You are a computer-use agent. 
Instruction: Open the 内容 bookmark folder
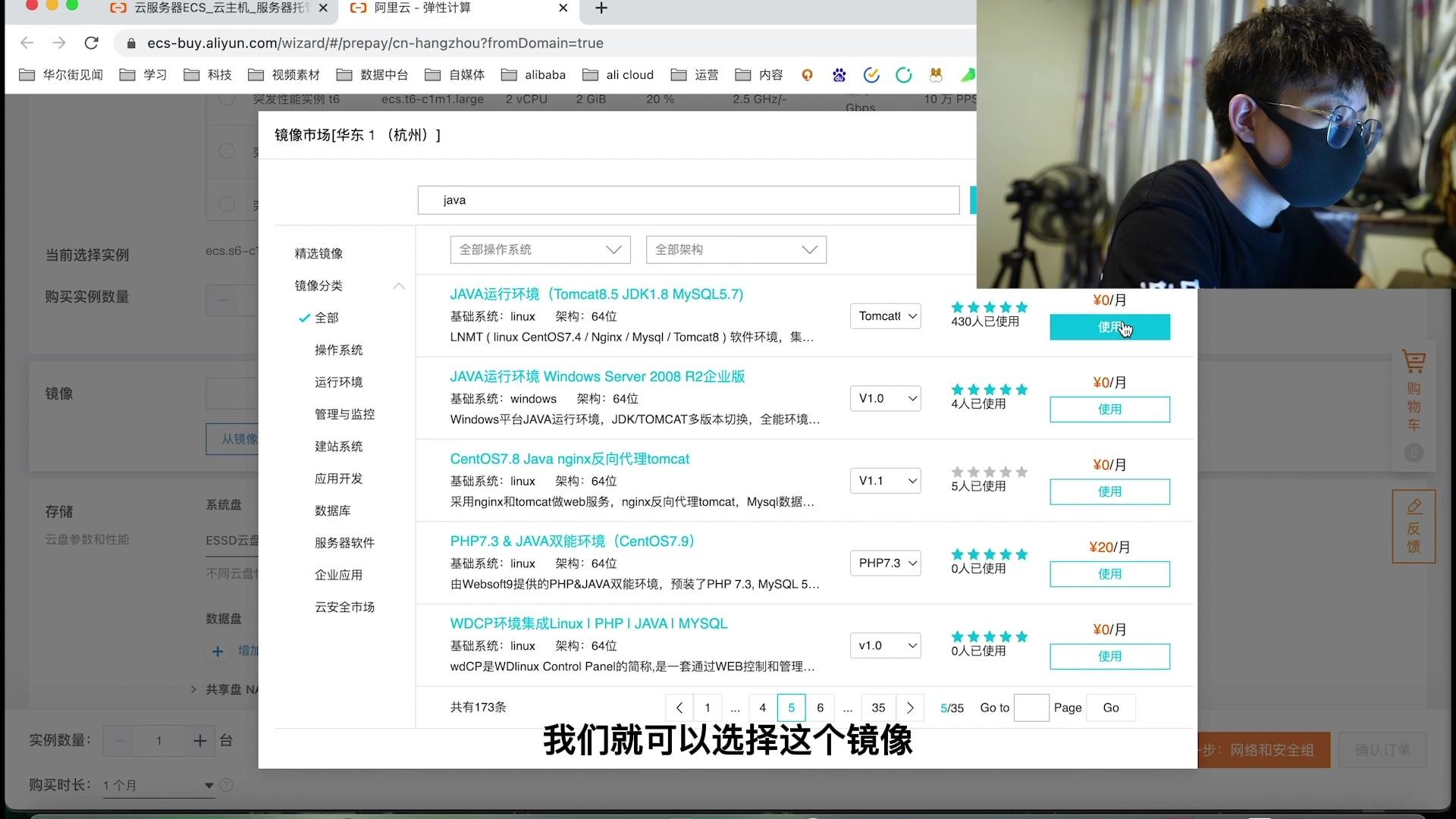pos(759,74)
